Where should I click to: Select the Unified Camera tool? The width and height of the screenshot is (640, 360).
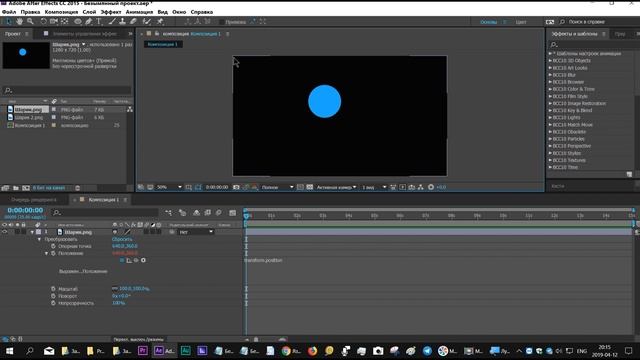coord(54,21)
